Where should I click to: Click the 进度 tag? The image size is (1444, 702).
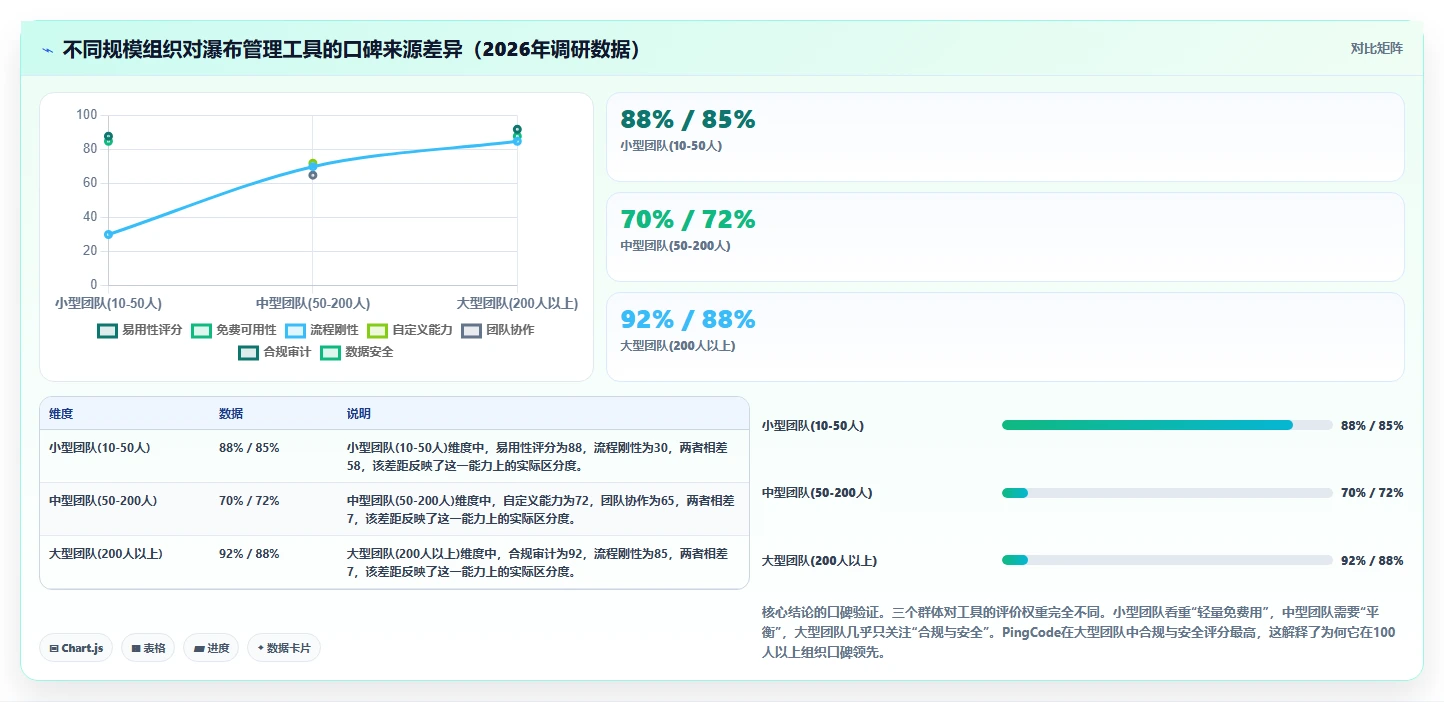(x=211, y=648)
